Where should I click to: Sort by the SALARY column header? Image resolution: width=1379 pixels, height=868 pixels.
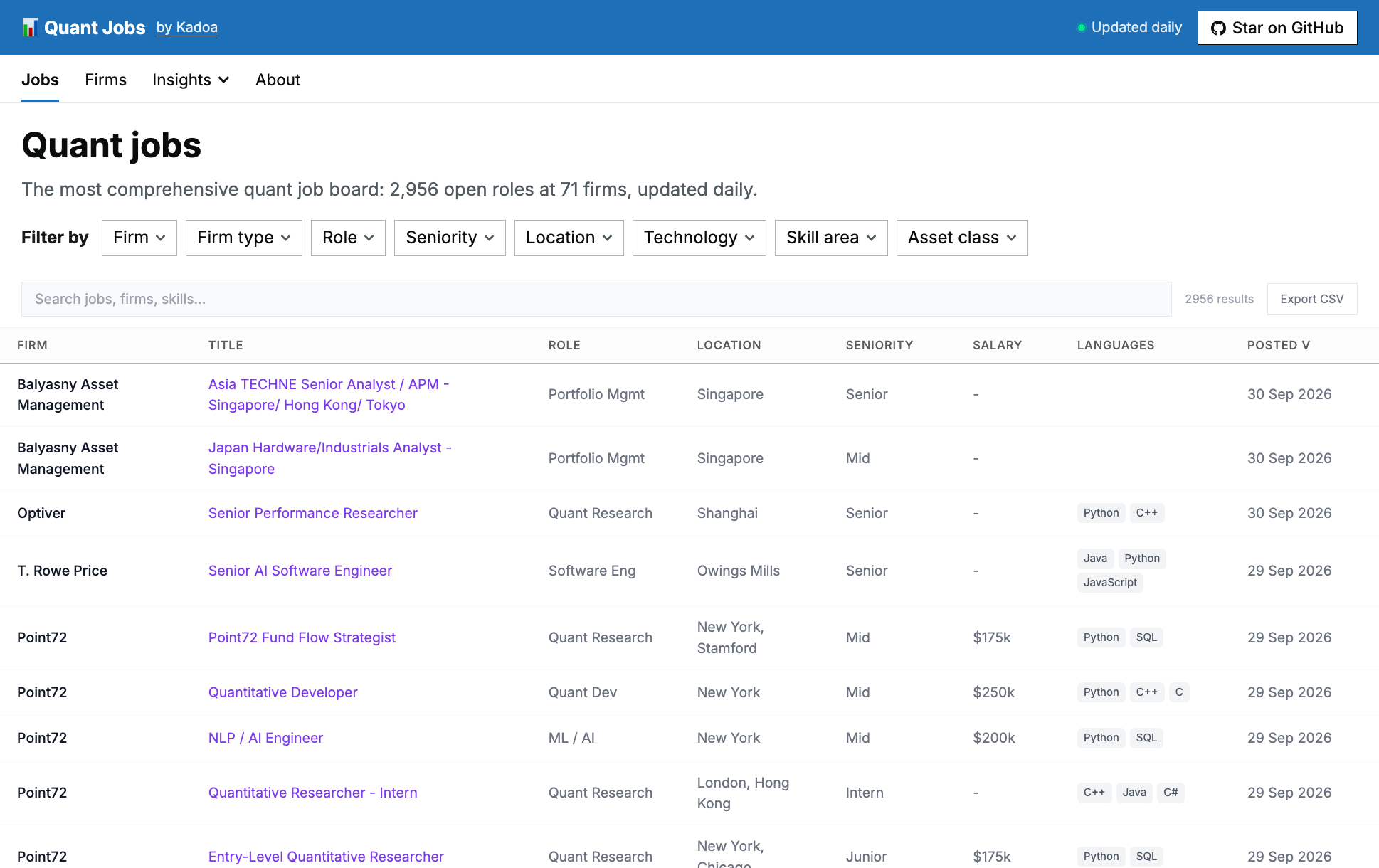pos(997,345)
